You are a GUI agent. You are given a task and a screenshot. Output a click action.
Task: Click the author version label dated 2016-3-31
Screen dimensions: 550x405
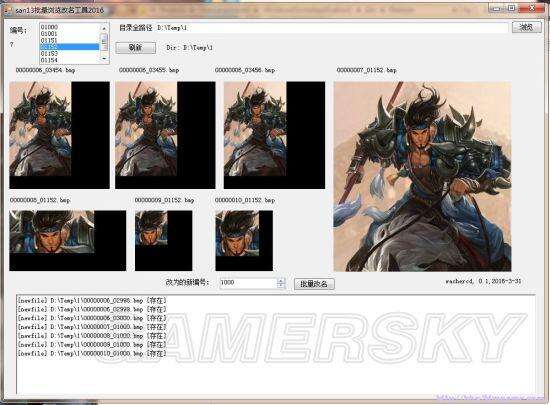[x=483, y=281]
